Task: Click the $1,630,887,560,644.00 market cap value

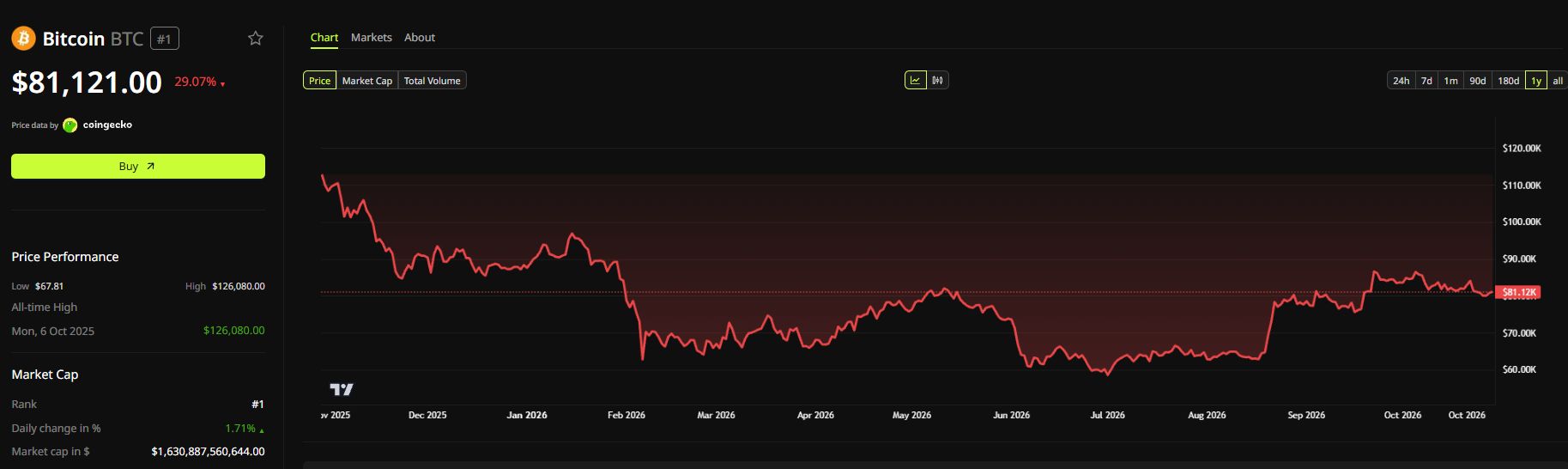Action: (208, 451)
